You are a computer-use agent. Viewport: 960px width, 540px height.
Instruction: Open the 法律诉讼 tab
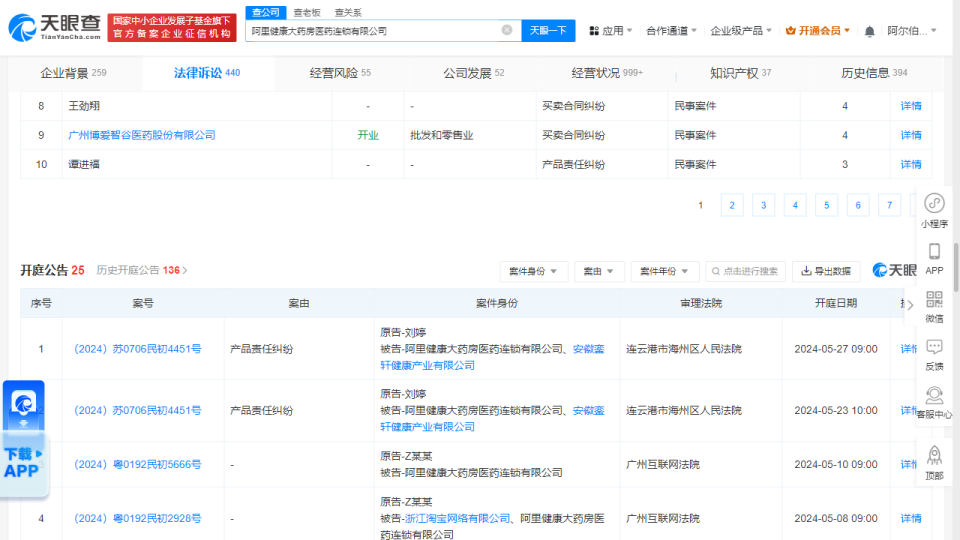point(207,73)
